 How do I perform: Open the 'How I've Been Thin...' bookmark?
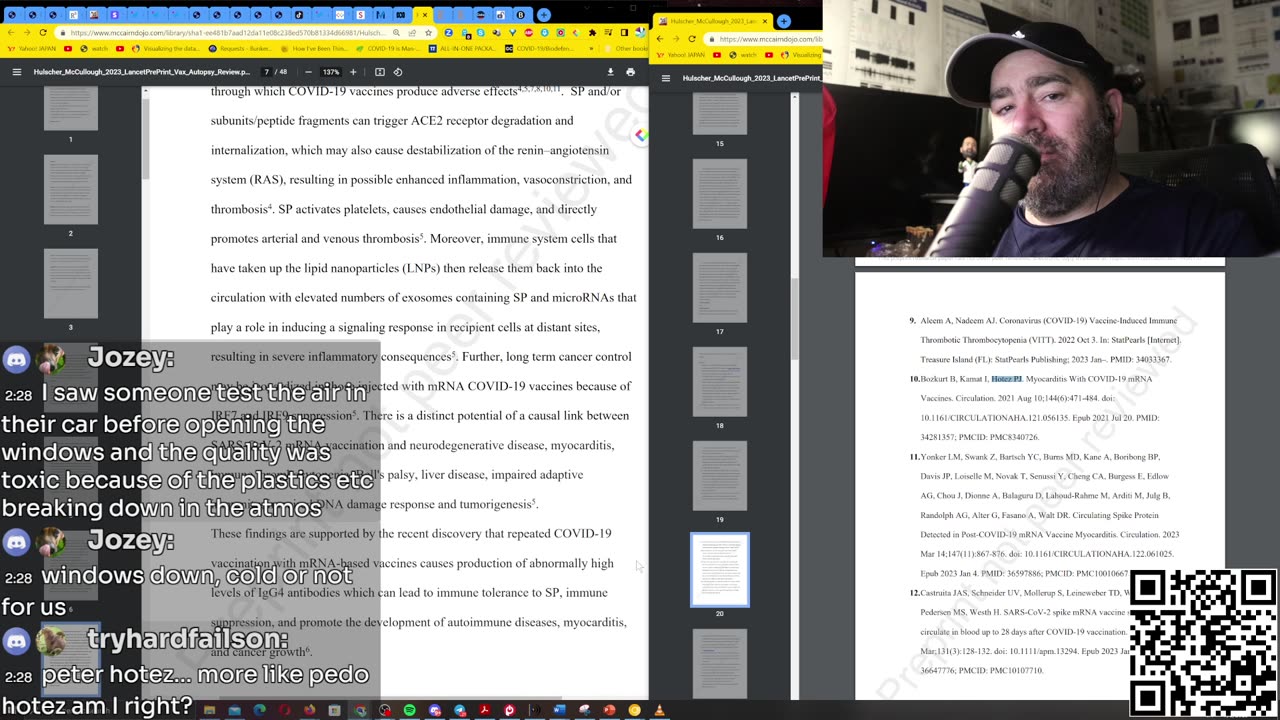314,48
